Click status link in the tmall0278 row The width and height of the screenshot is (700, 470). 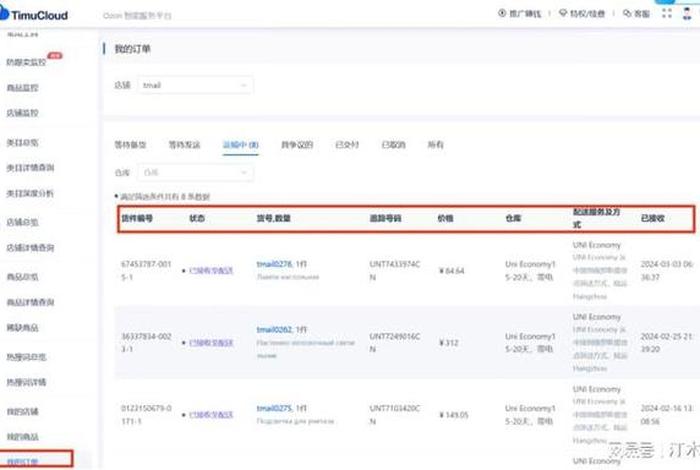pyautogui.click(x=211, y=270)
